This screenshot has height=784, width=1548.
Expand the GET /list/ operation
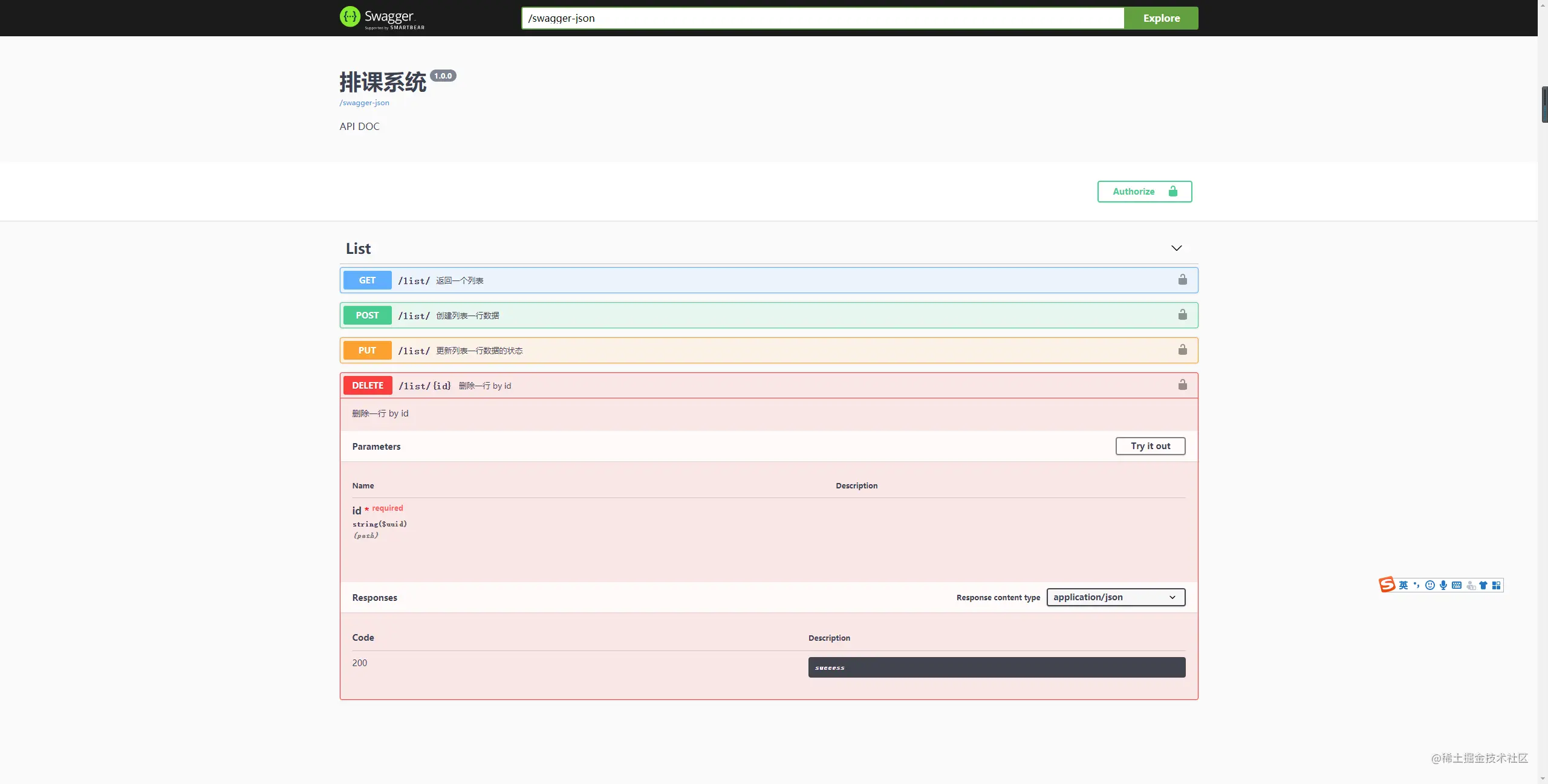coord(769,280)
